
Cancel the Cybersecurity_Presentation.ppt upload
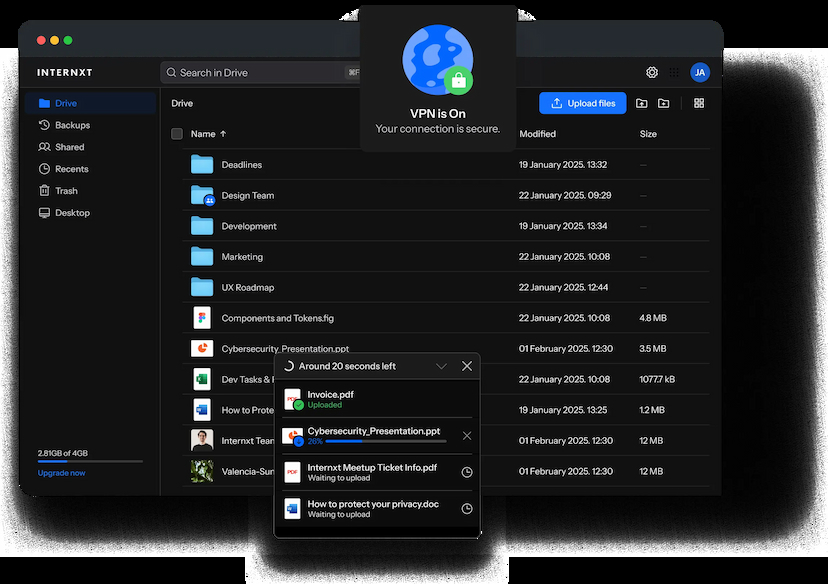(x=467, y=436)
